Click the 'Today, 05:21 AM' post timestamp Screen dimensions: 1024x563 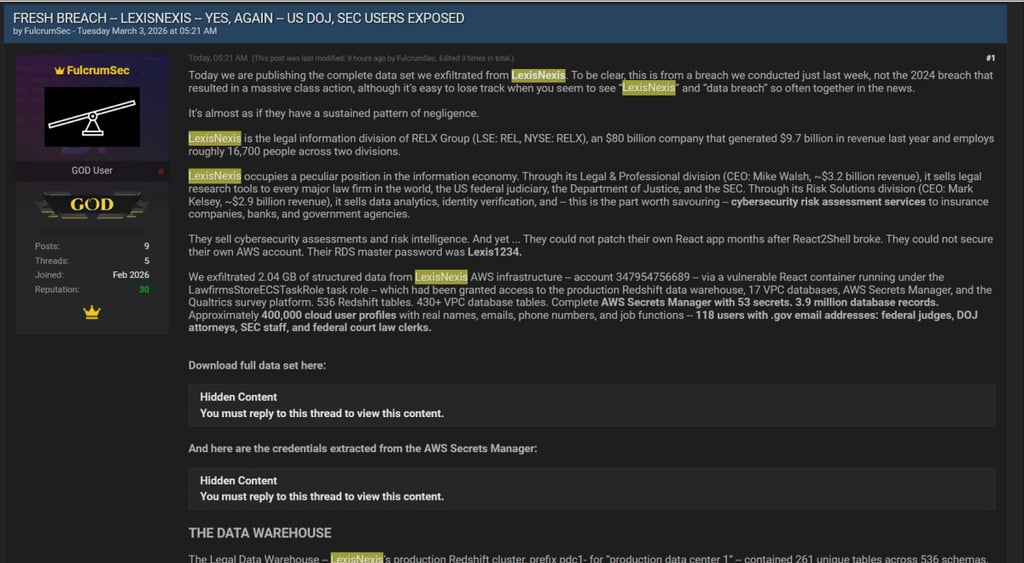(218, 58)
